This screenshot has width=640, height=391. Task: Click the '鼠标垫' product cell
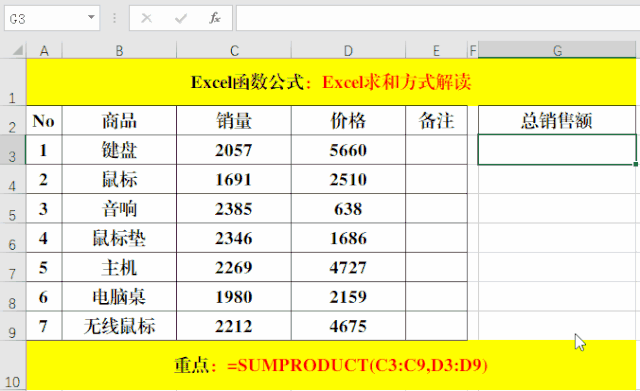[x=119, y=238]
